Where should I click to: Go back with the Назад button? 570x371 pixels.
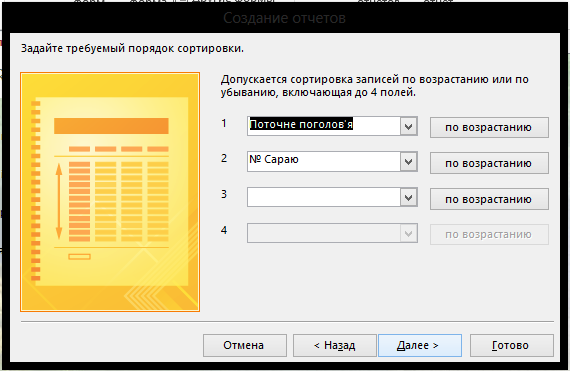(334, 345)
